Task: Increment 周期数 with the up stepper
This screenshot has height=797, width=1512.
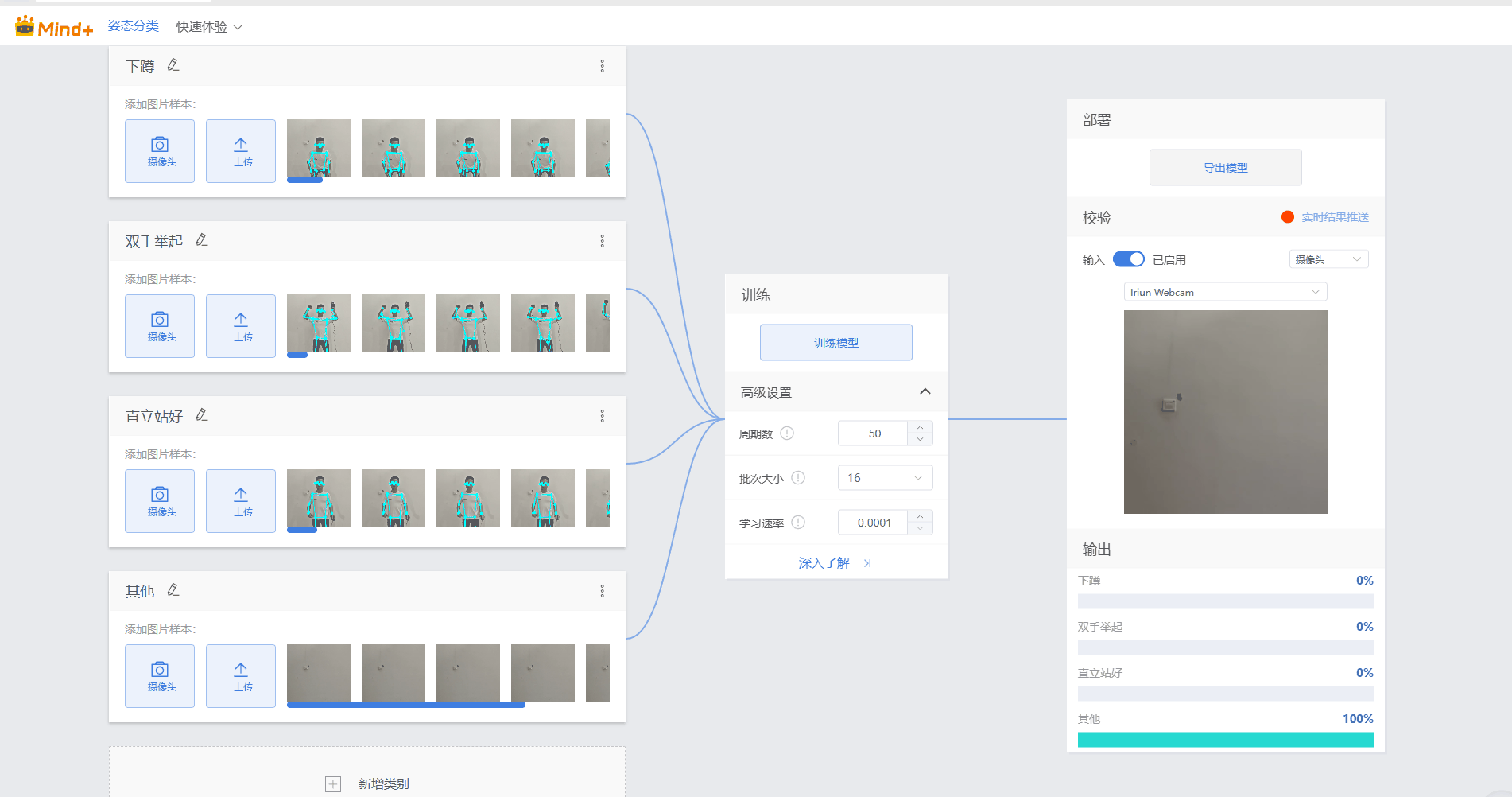Action: (921, 428)
